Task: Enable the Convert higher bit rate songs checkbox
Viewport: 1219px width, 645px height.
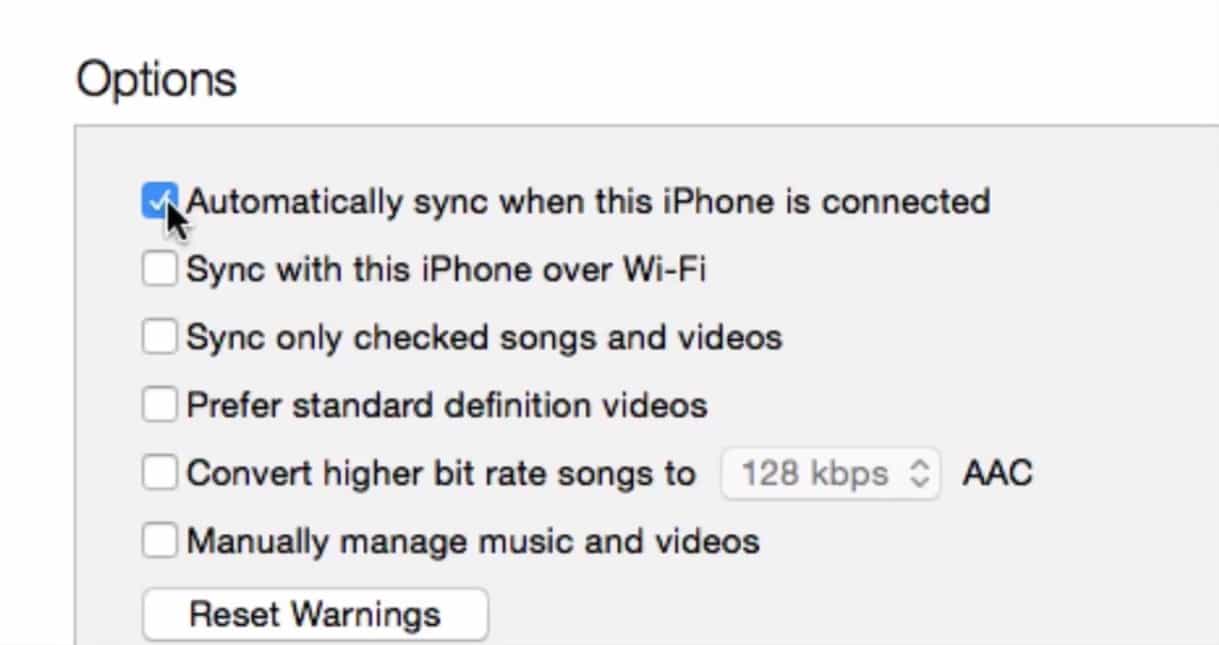Action: [159, 473]
